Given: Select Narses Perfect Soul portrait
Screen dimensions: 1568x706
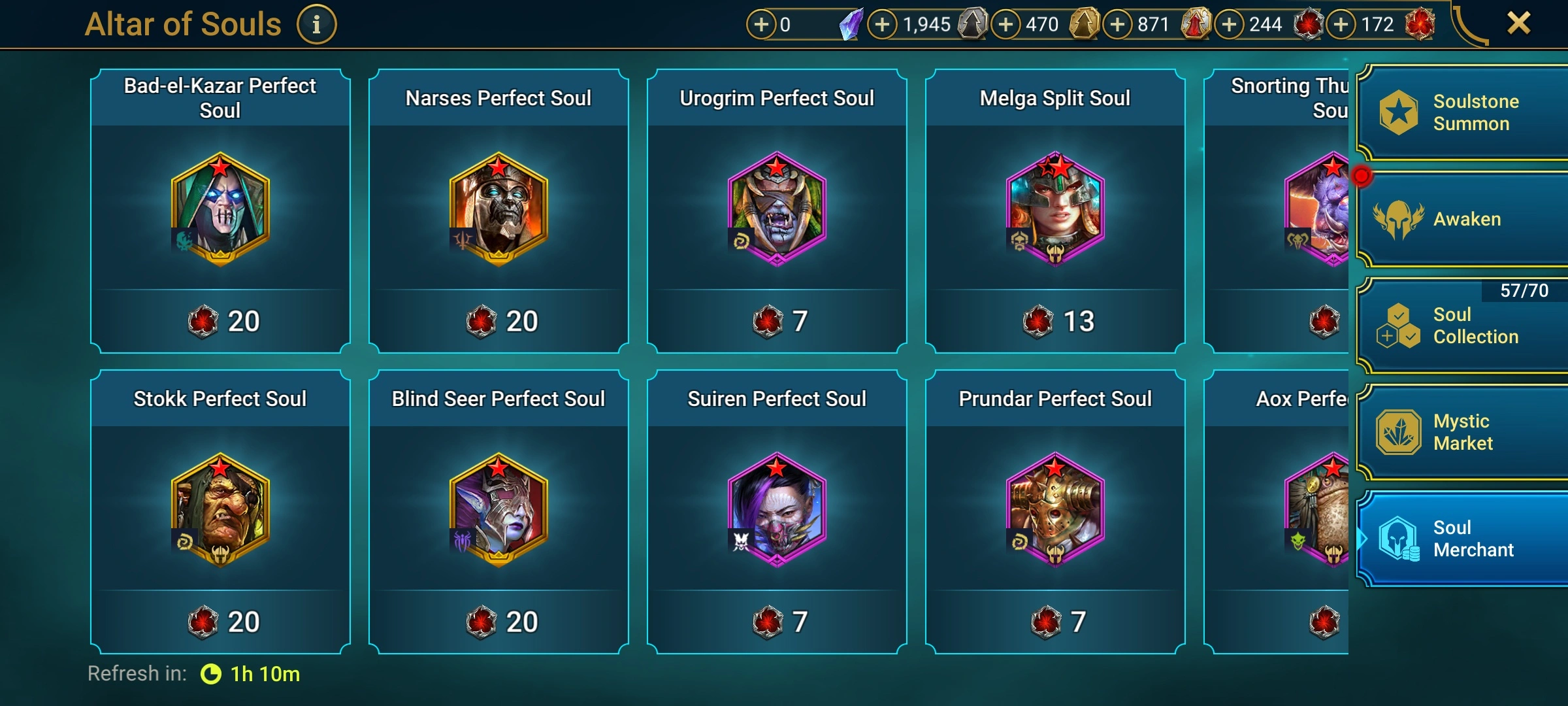Looking at the screenshot, I should pyautogui.click(x=498, y=209).
